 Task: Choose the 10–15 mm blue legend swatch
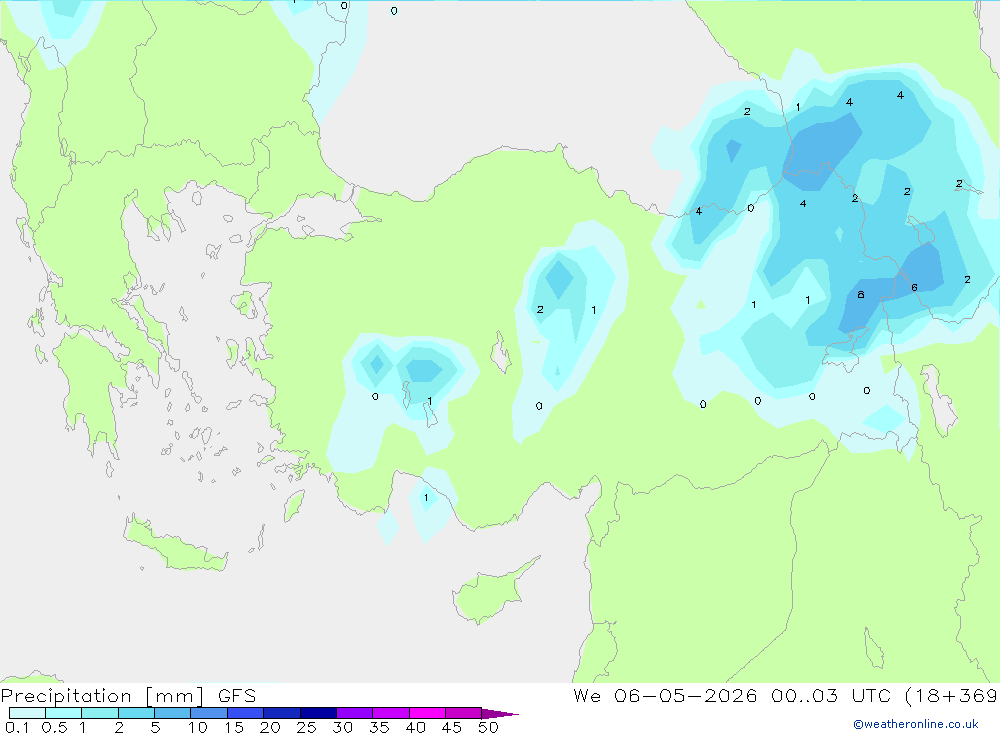[x=209, y=713]
